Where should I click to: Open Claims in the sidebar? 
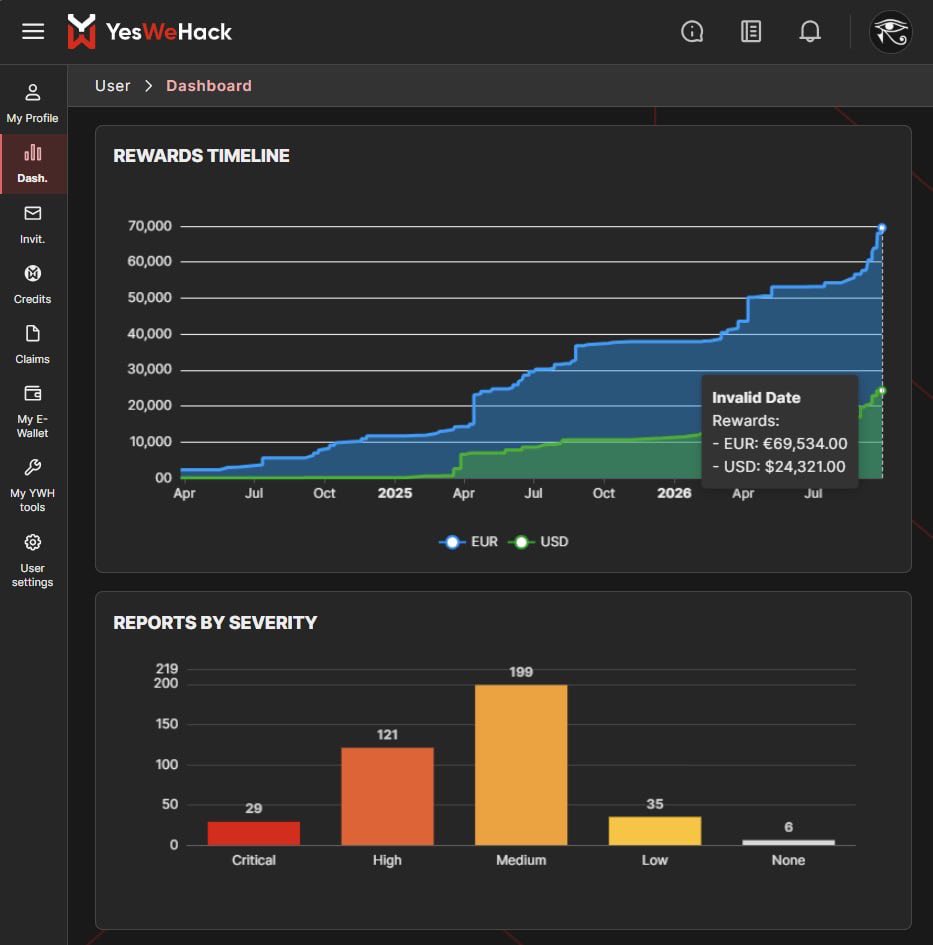33,345
